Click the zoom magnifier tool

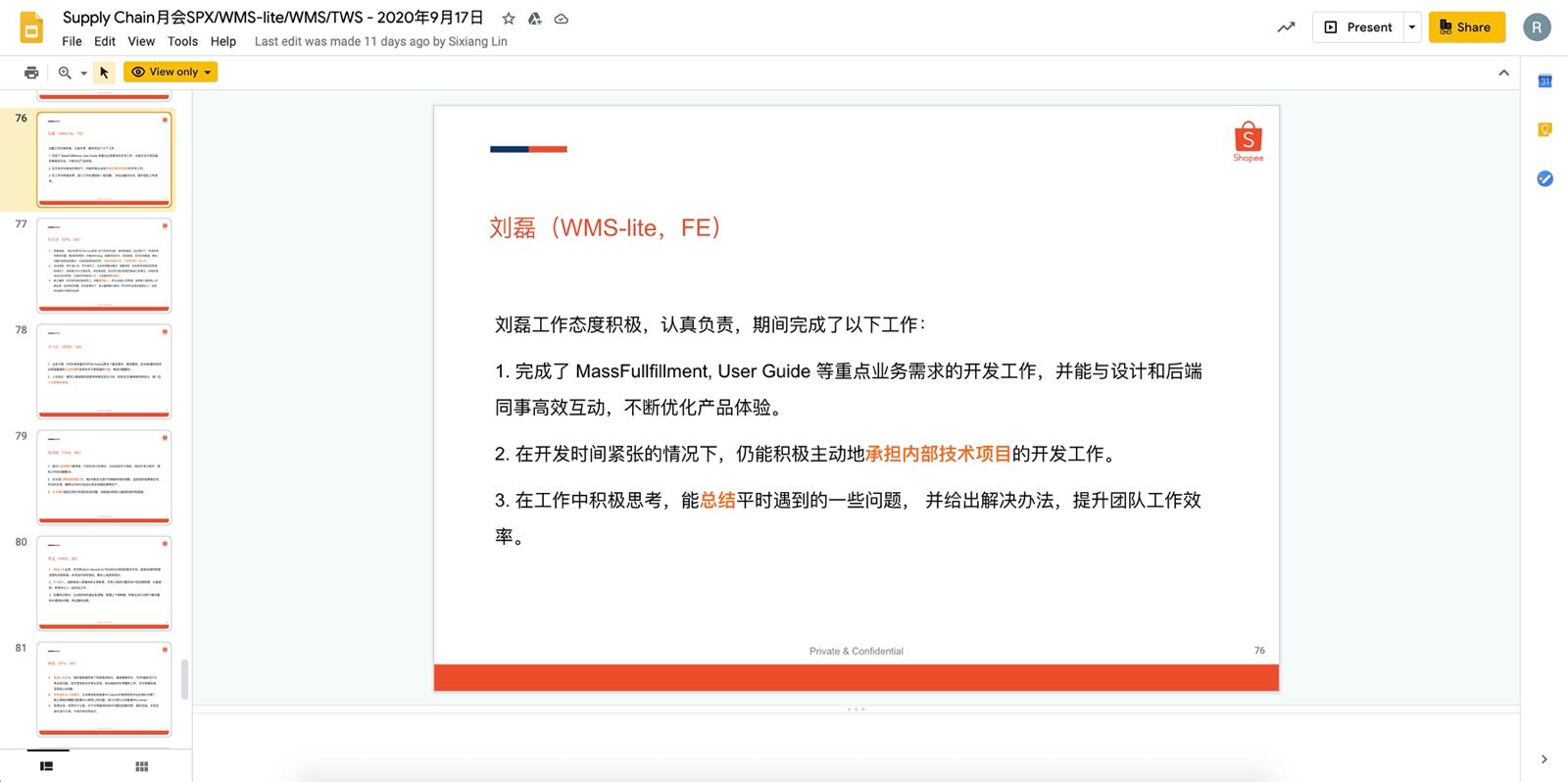point(65,73)
